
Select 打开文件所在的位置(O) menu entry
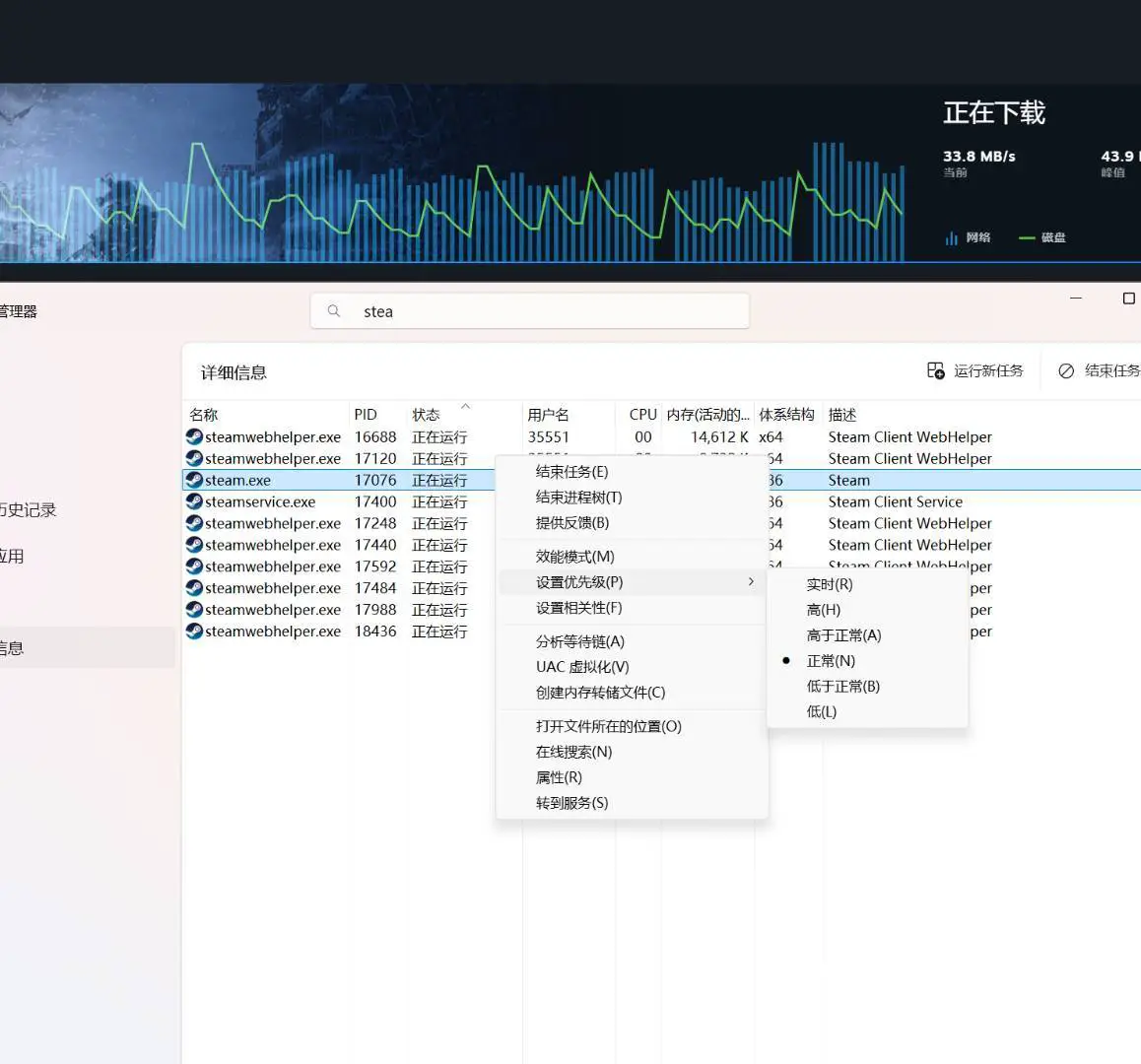pyautogui.click(x=608, y=726)
